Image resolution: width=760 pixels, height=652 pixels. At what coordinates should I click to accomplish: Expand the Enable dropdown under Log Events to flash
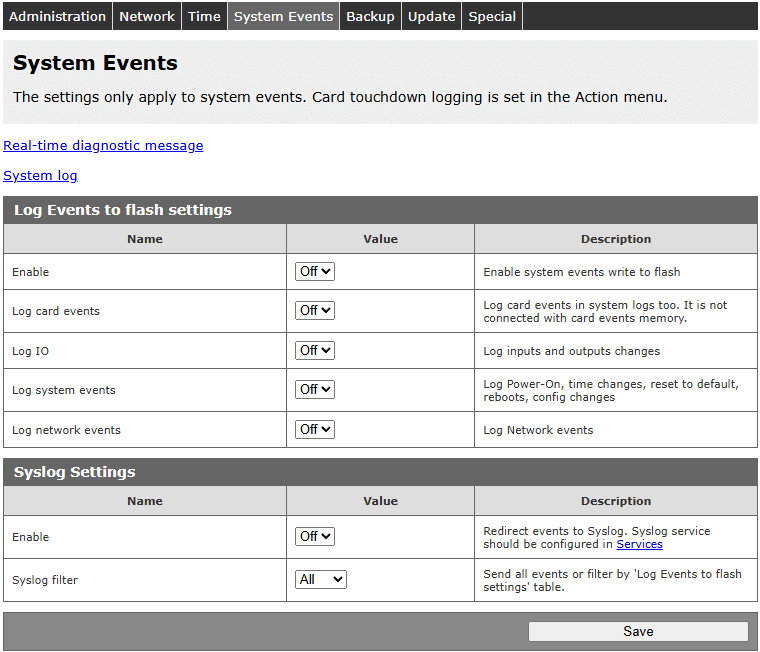315,271
